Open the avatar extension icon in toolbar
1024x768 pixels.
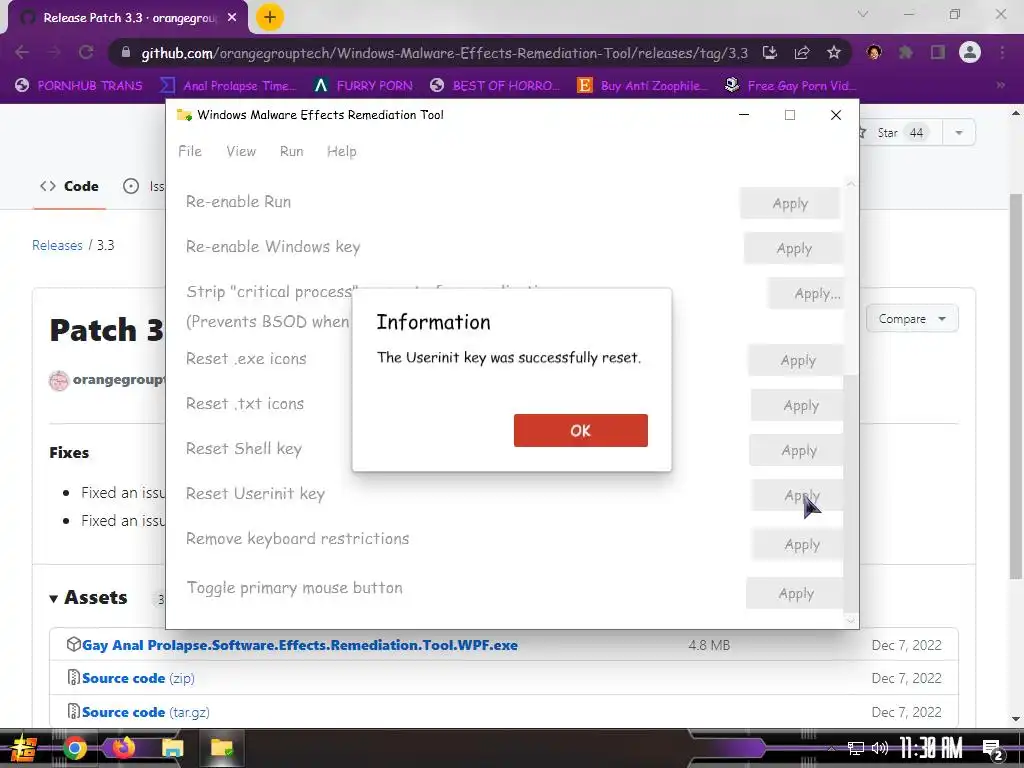pos(874,52)
